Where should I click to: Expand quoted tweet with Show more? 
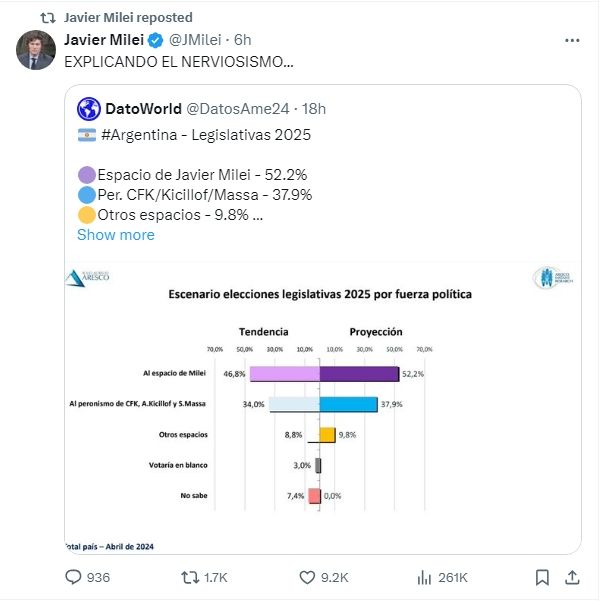(116, 234)
